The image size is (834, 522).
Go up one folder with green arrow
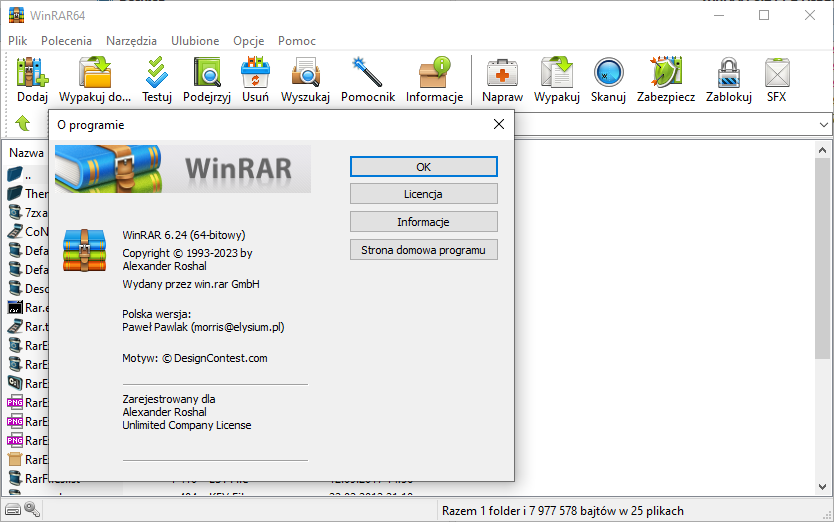[22, 123]
